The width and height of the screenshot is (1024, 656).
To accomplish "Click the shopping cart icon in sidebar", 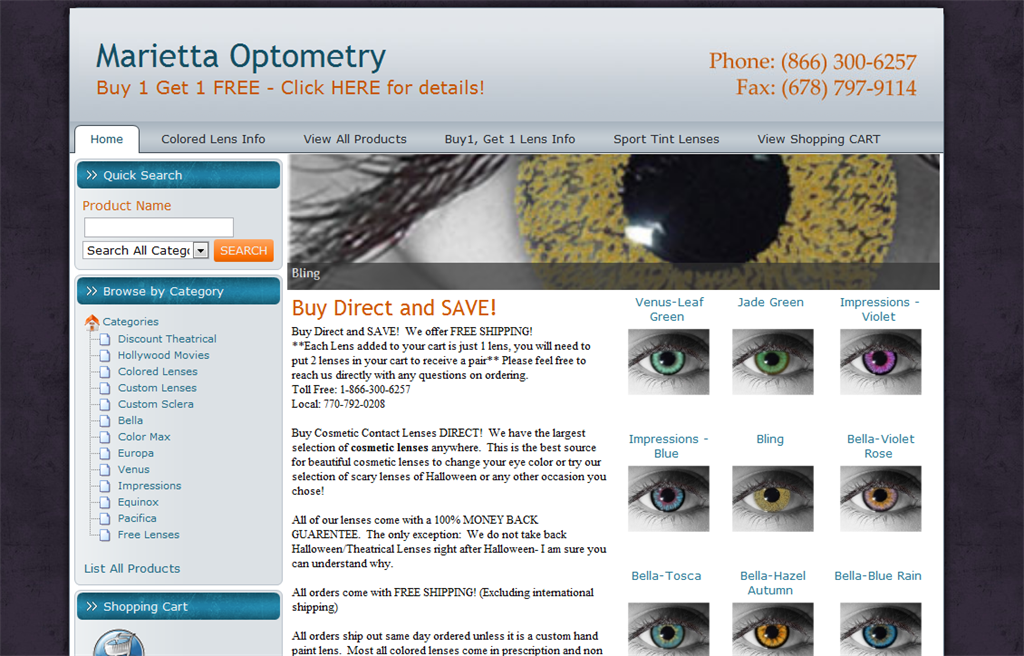I will [118, 643].
